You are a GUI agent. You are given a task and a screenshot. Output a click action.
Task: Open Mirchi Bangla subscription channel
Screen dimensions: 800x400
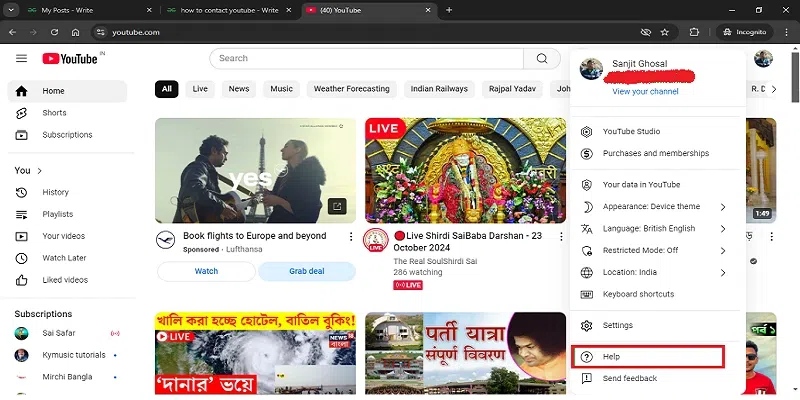click(x=67, y=377)
